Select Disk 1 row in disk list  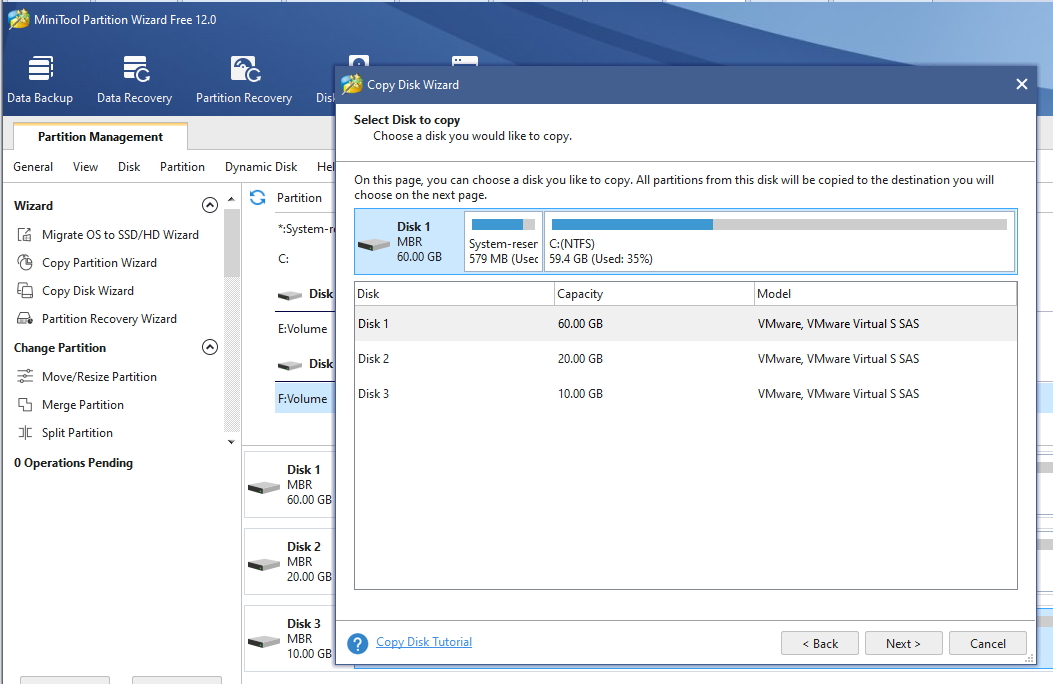[x=686, y=324]
